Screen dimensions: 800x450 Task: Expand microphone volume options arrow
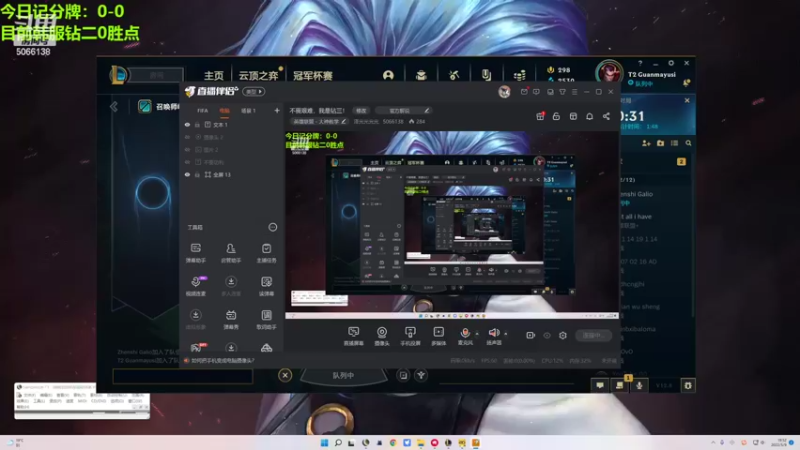point(477,334)
